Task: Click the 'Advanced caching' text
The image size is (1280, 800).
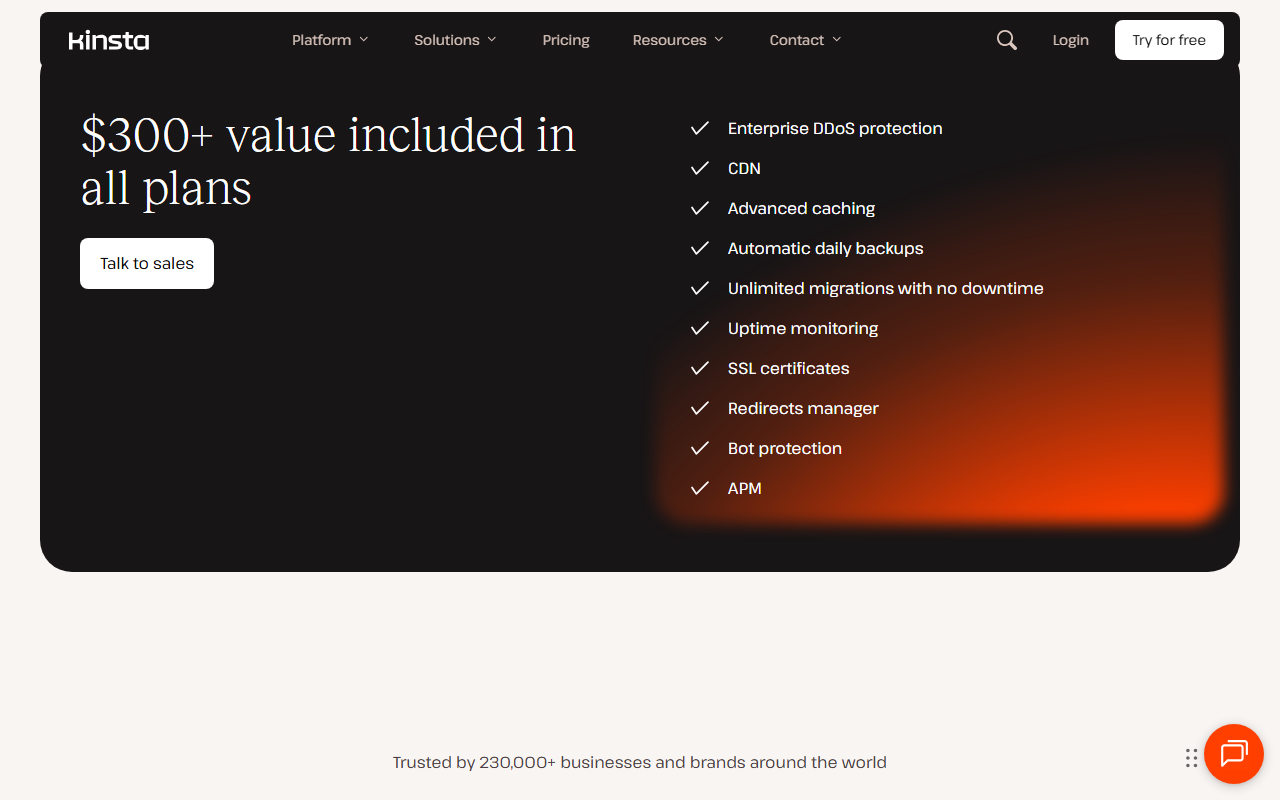Action: tap(802, 208)
